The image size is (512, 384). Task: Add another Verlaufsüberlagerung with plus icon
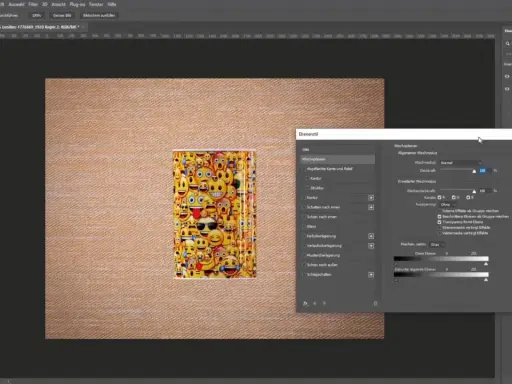click(371, 246)
